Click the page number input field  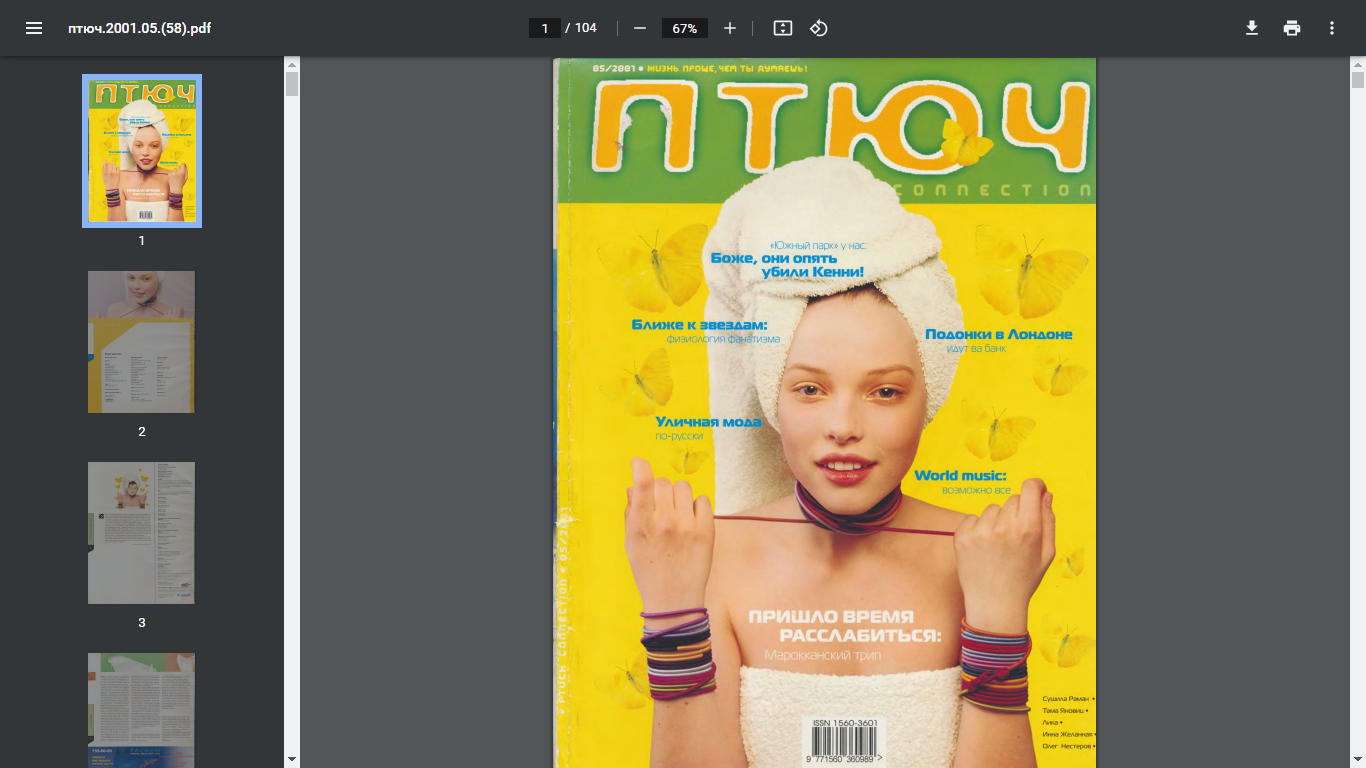click(x=545, y=28)
